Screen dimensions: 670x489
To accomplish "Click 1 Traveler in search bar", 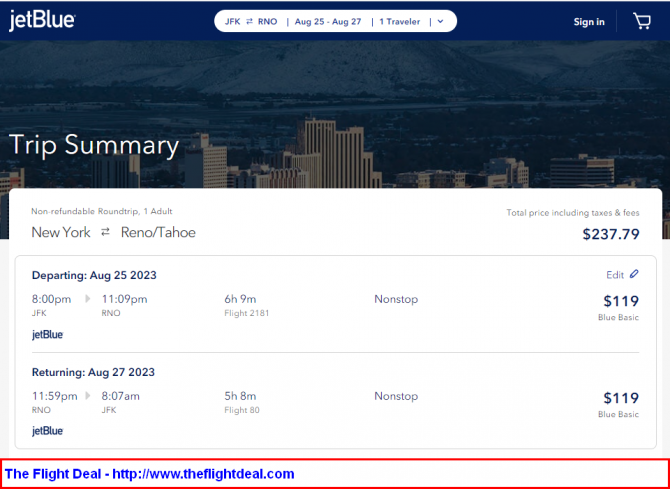I will tap(400, 21).
